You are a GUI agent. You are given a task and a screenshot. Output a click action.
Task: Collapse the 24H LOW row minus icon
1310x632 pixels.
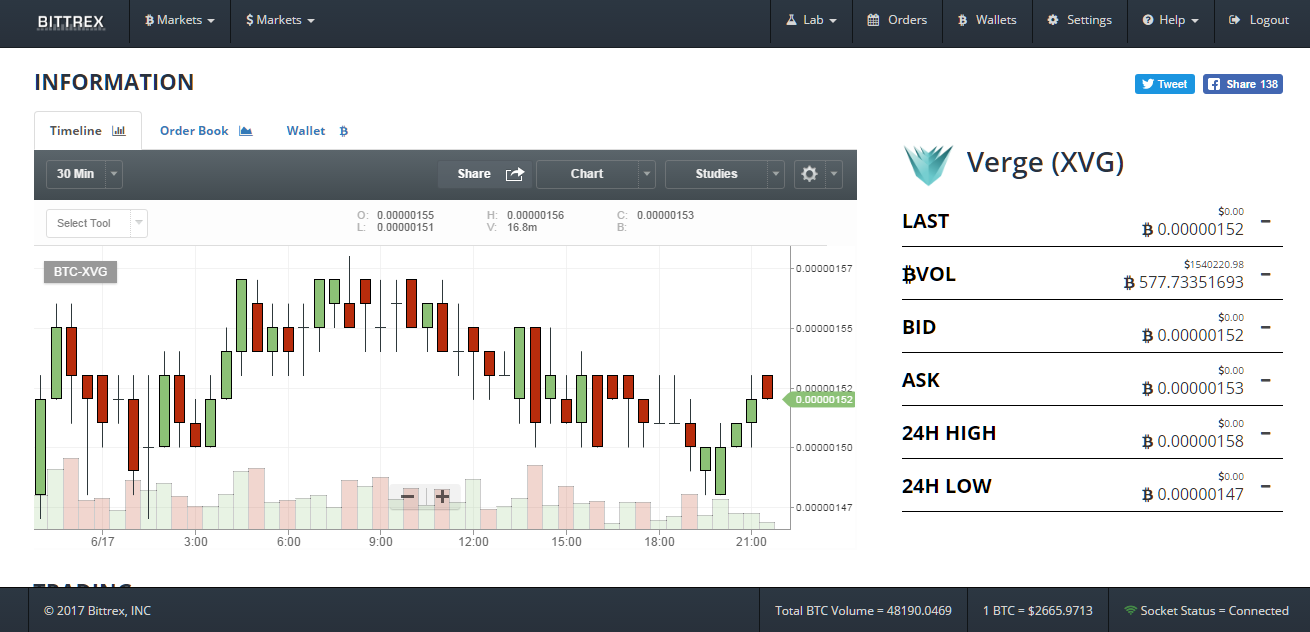(1266, 486)
